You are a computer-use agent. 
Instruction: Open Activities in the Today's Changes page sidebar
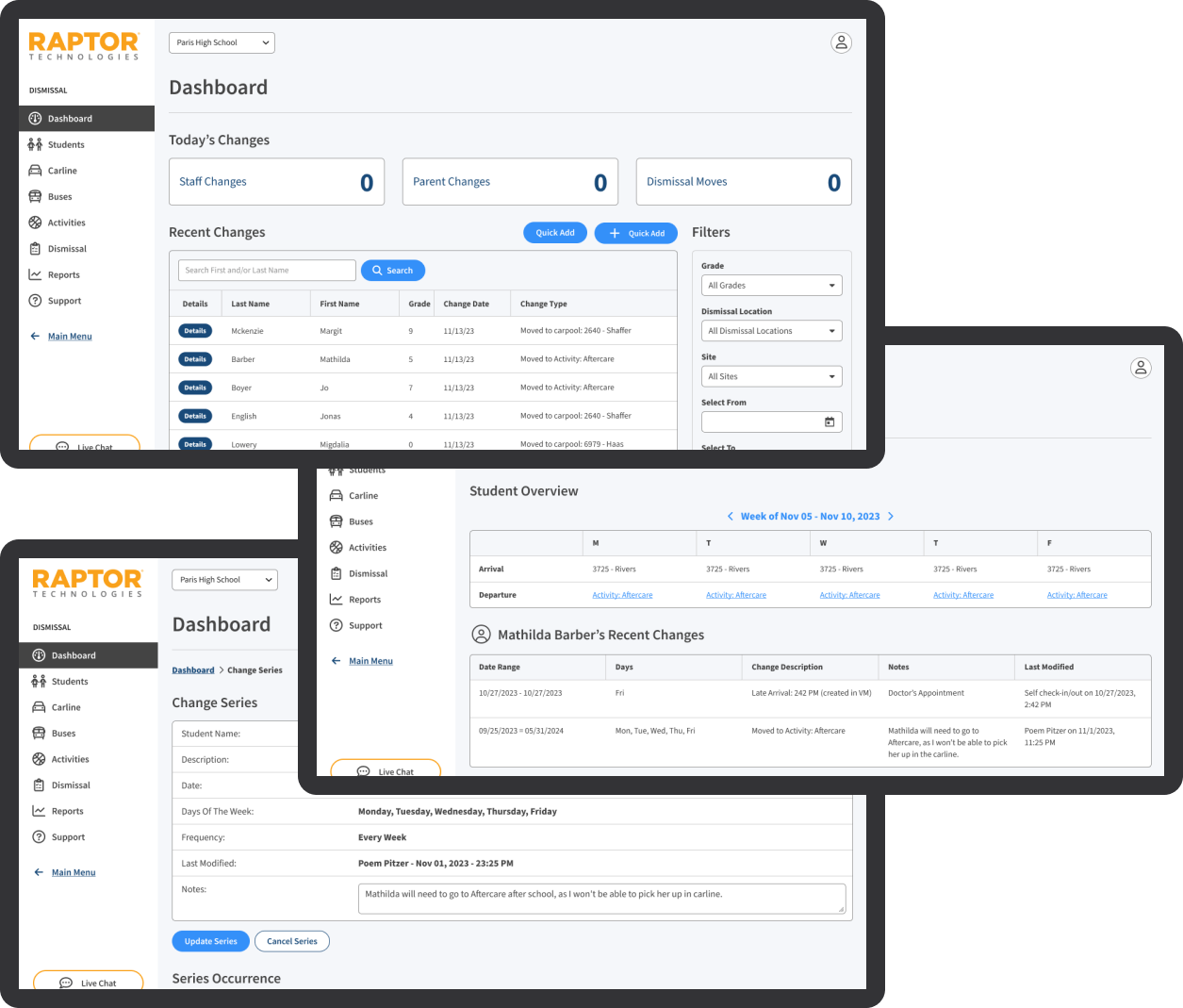pos(66,223)
